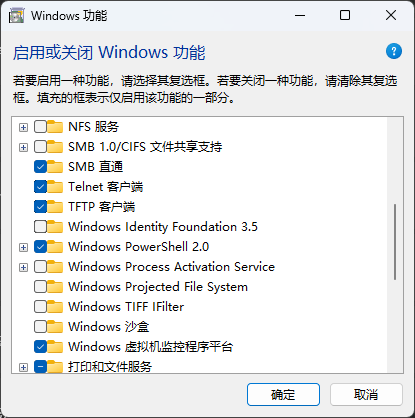This screenshot has width=415, height=418.
Task: Select the Telnet 客户端 folder icon
Action: coord(55,187)
